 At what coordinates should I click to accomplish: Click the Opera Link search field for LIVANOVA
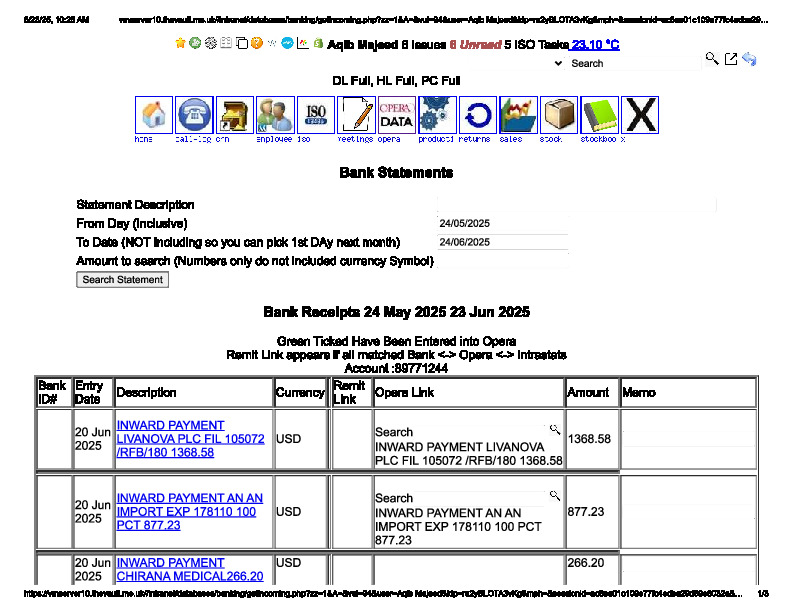tap(481, 432)
